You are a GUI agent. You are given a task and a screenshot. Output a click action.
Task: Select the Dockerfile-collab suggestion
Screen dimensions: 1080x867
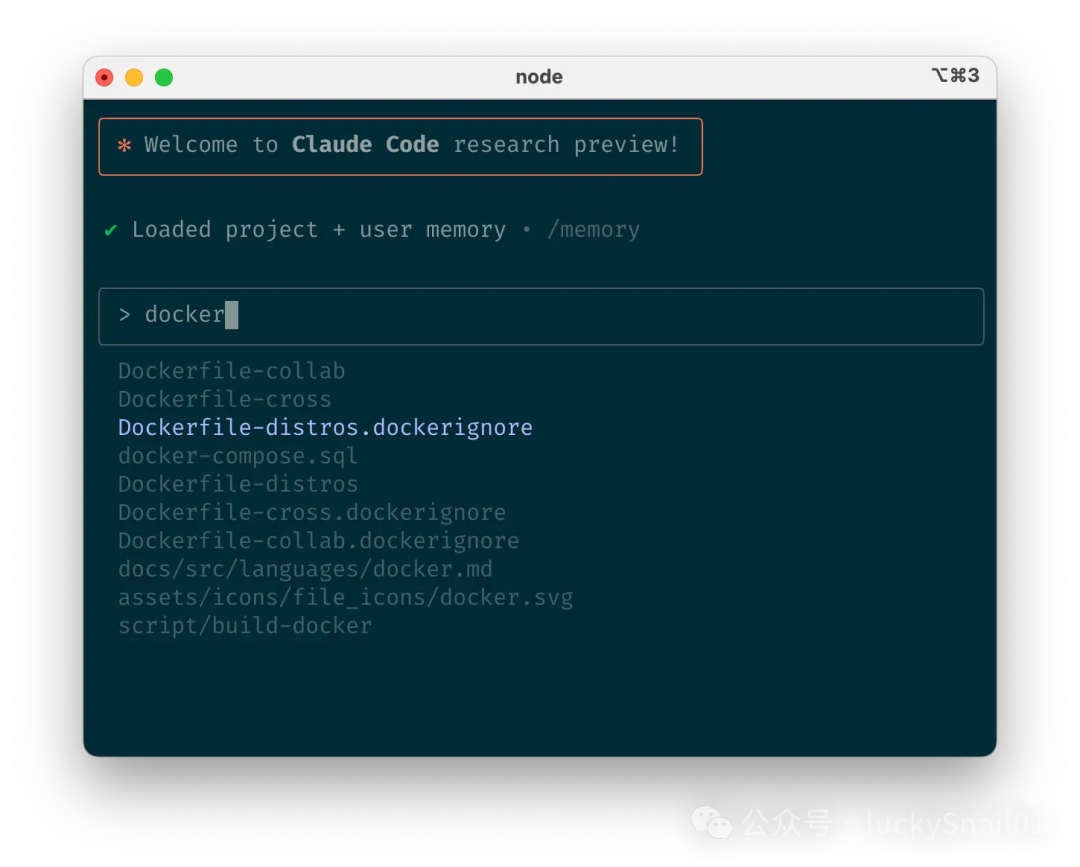pos(231,371)
